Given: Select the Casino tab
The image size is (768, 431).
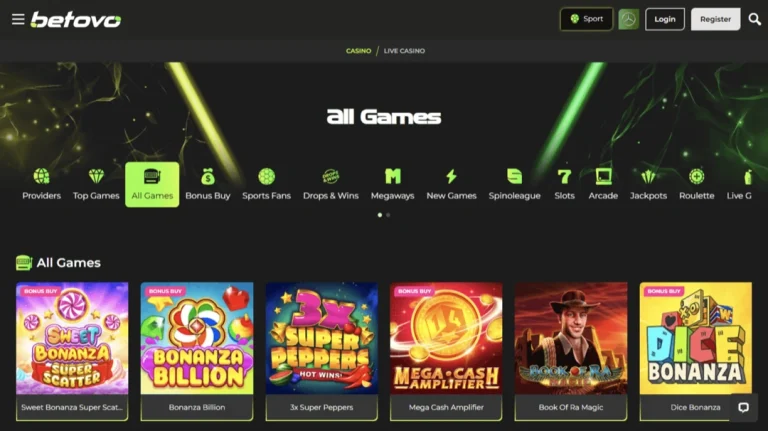Looking at the screenshot, I should click(359, 51).
